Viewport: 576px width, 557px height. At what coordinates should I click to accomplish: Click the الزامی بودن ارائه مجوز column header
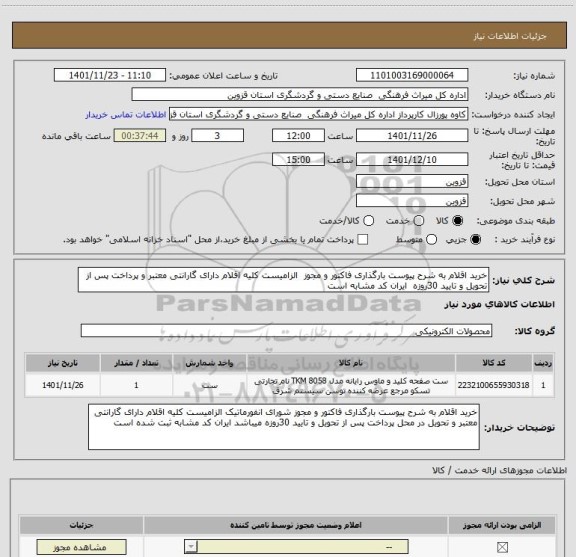click(502, 525)
